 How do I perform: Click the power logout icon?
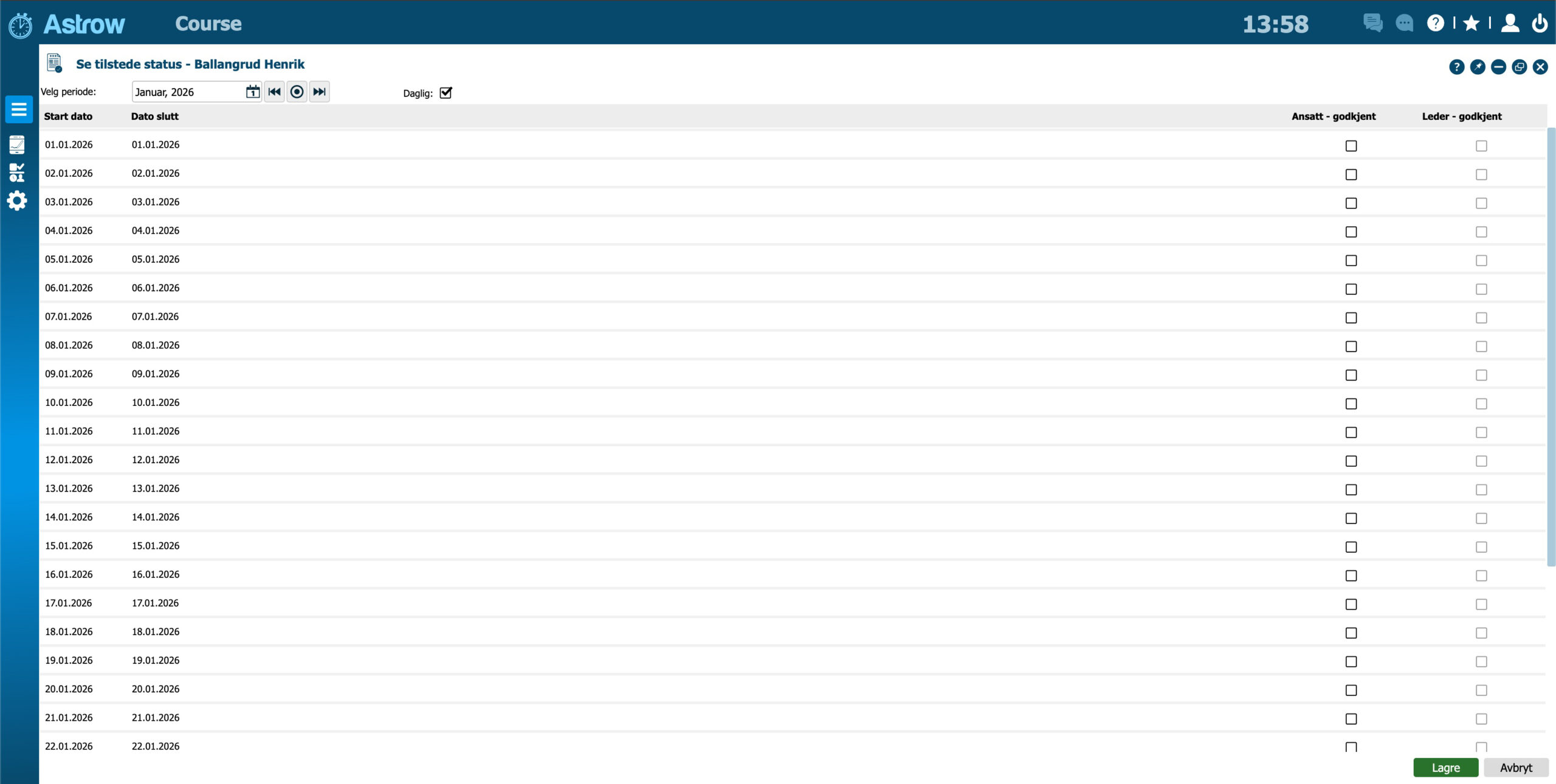[1540, 23]
